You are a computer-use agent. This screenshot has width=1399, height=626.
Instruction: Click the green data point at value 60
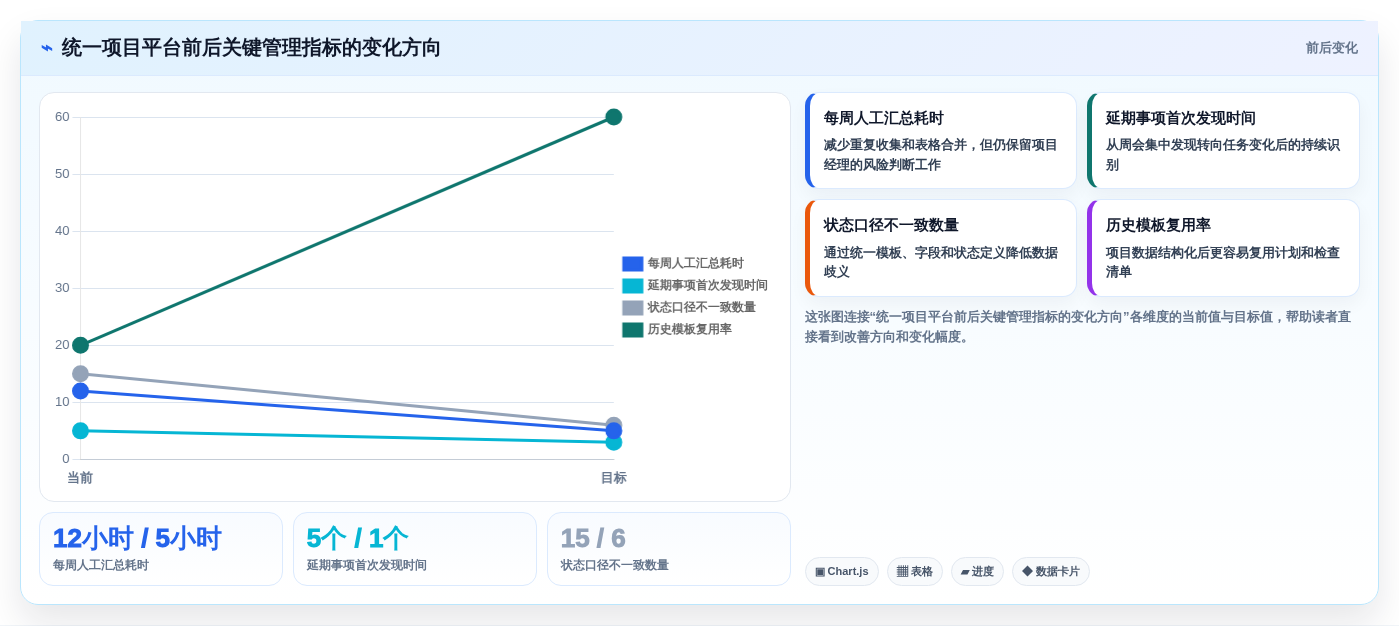click(x=614, y=117)
